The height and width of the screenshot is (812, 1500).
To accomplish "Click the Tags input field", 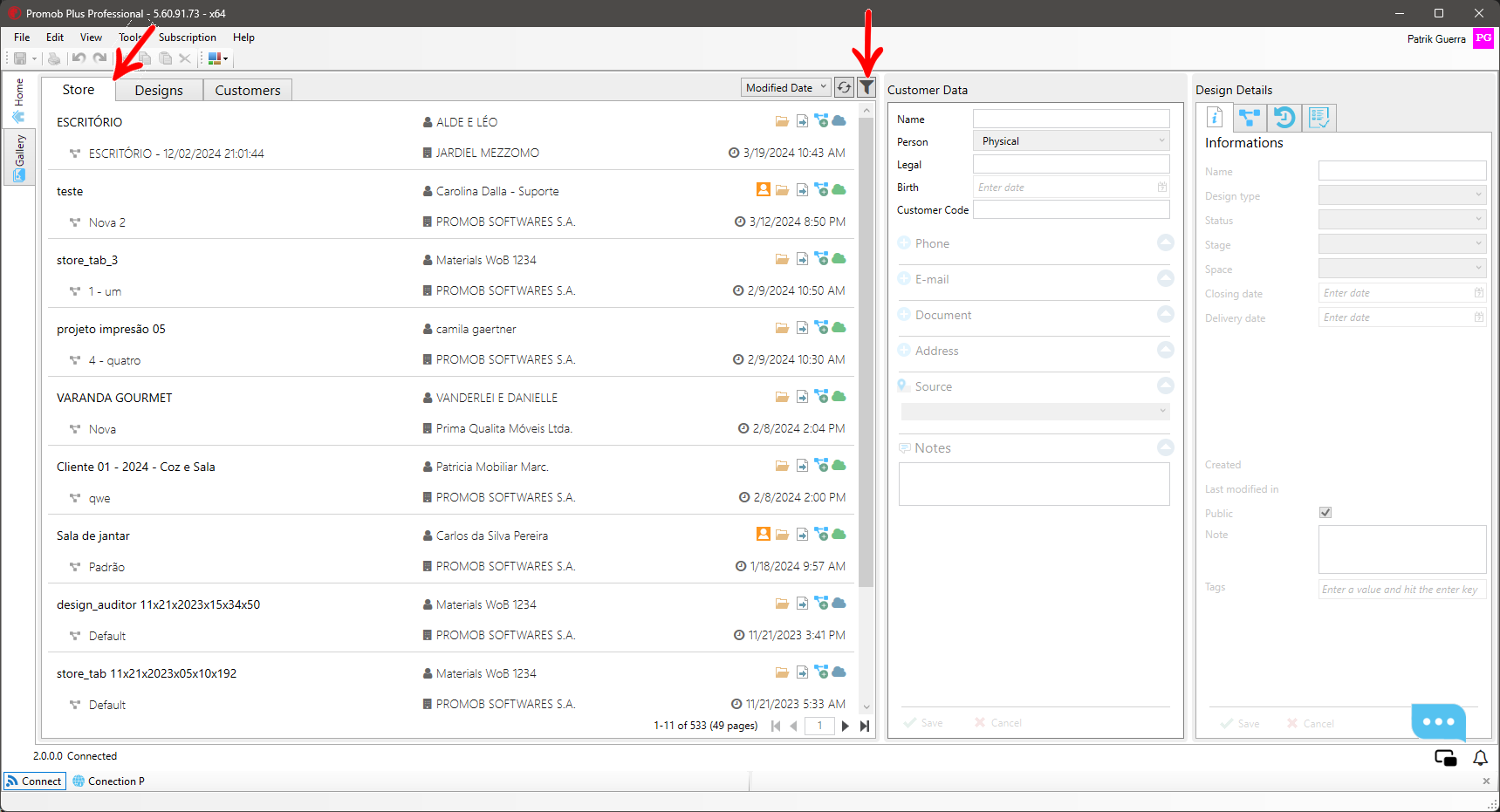I will coord(1402,590).
